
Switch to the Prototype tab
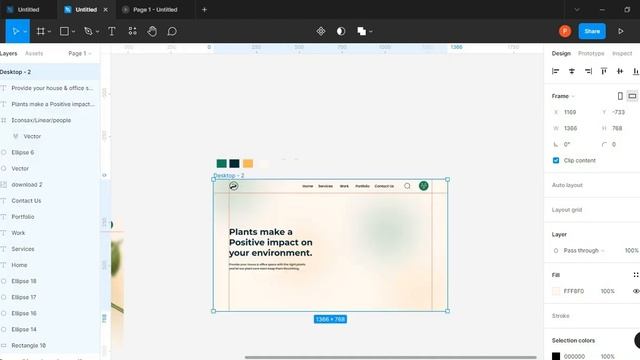pos(591,53)
